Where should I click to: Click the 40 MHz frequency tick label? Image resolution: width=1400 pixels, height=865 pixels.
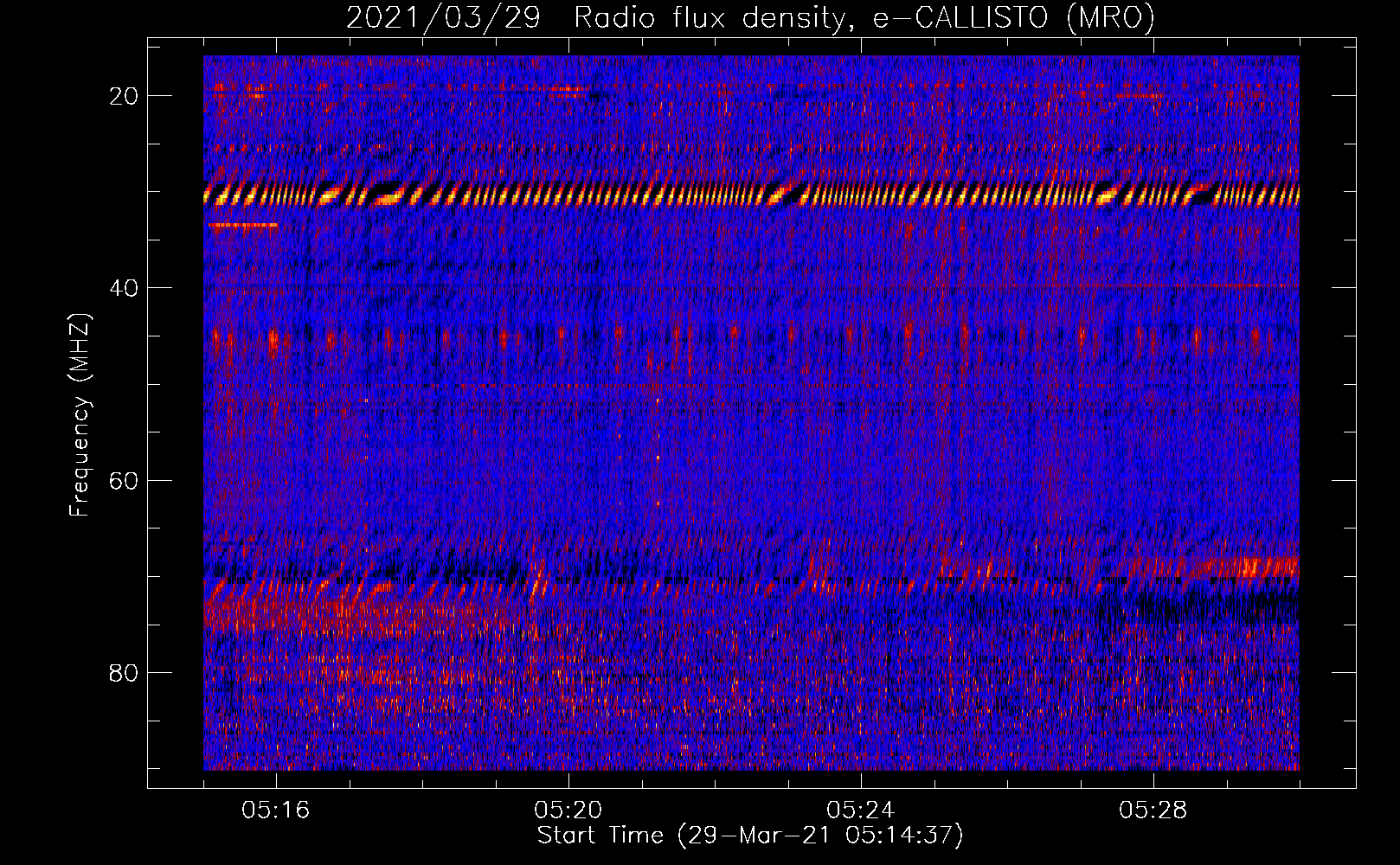(x=124, y=288)
